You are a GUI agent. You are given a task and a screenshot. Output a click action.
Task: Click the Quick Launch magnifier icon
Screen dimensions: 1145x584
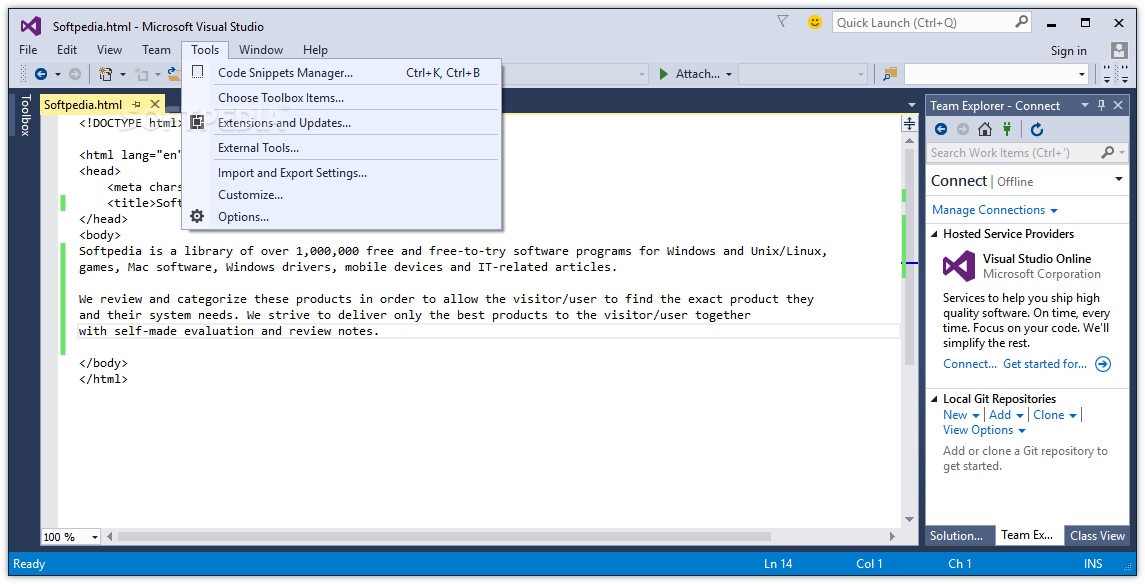(x=1022, y=22)
